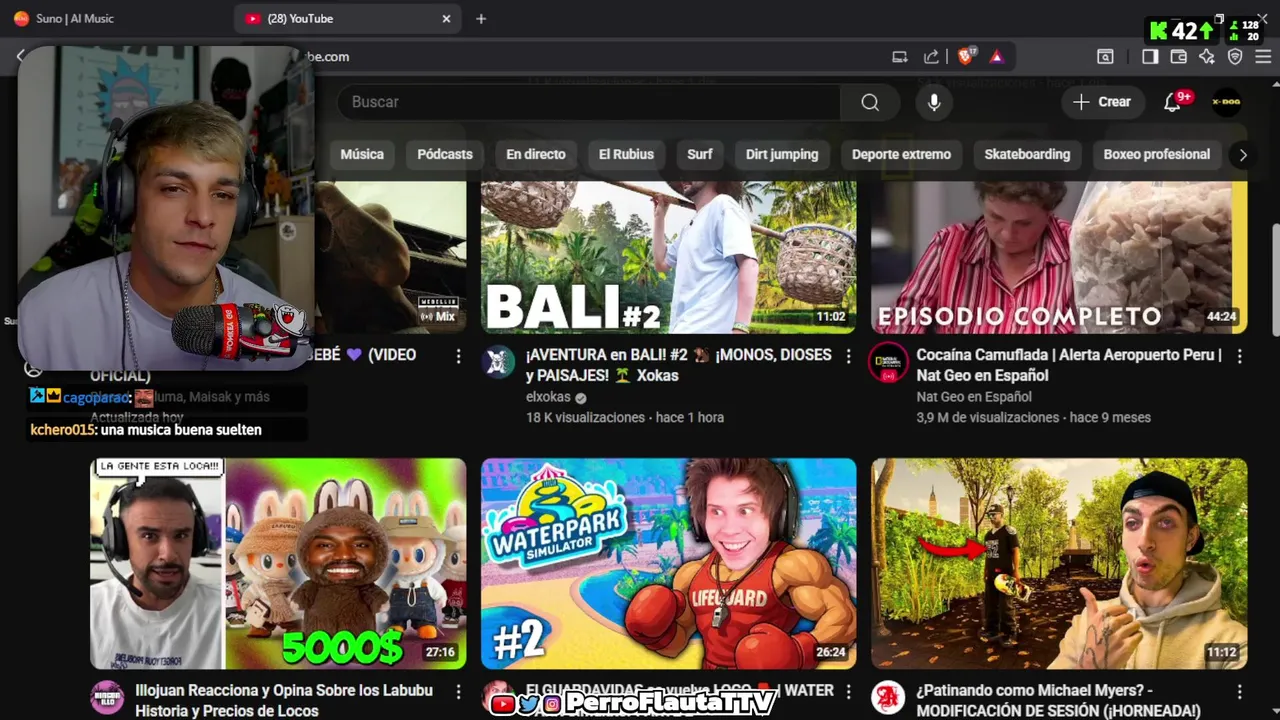Click the Illojuan Reacciona video channel avatar
The image size is (1280, 720).
pyautogui.click(x=108, y=698)
